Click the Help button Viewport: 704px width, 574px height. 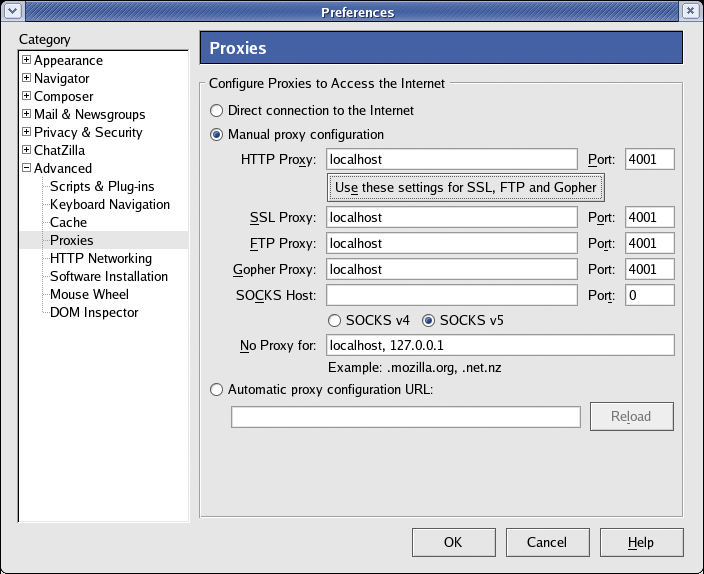641,542
